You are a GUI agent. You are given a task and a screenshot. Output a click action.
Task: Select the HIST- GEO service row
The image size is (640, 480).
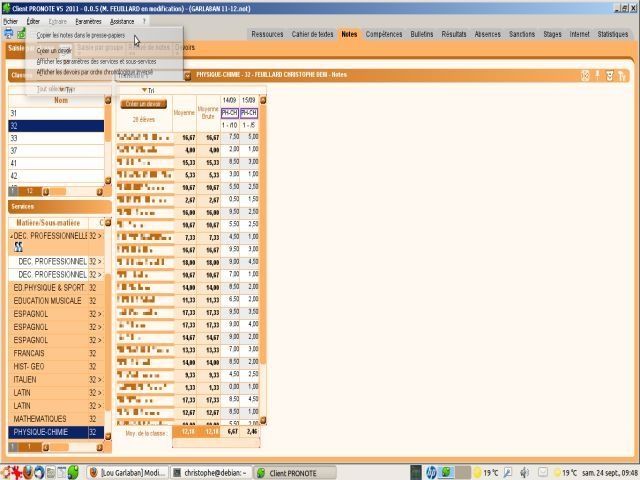56,367
